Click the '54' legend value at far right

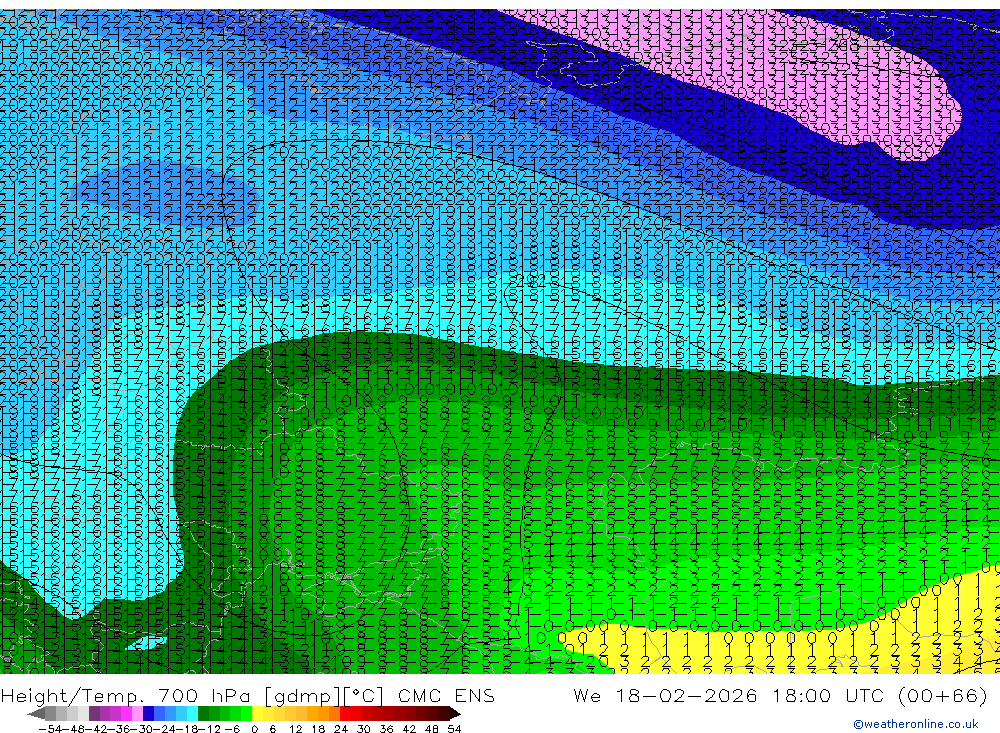click(x=454, y=729)
